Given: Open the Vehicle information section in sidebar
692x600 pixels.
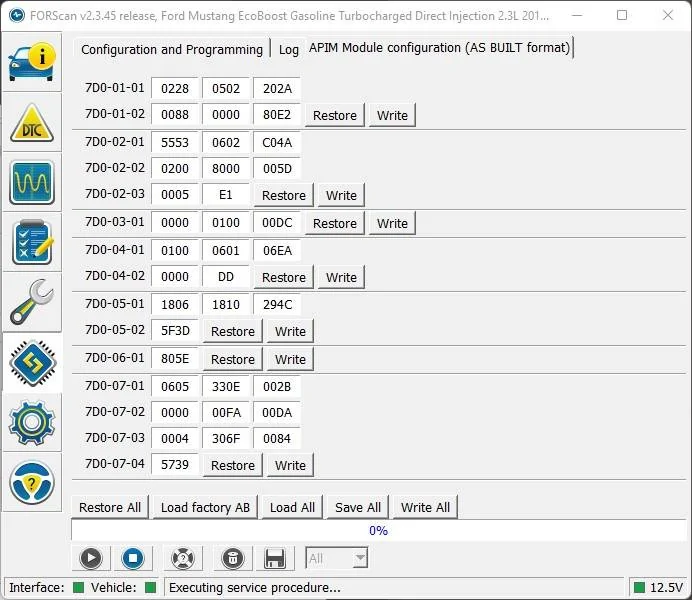Looking at the screenshot, I should click(x=32, y=61).
